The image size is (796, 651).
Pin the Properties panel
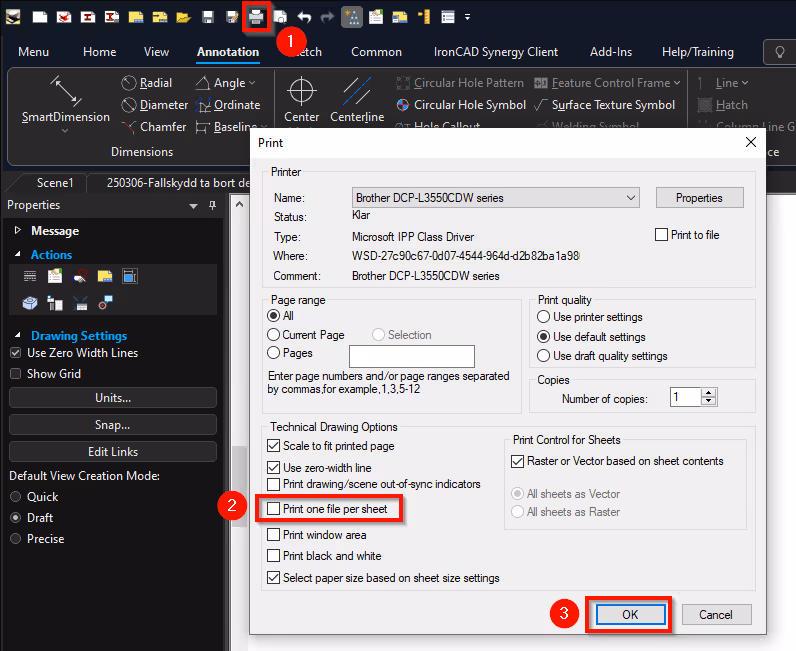point(212,205)
